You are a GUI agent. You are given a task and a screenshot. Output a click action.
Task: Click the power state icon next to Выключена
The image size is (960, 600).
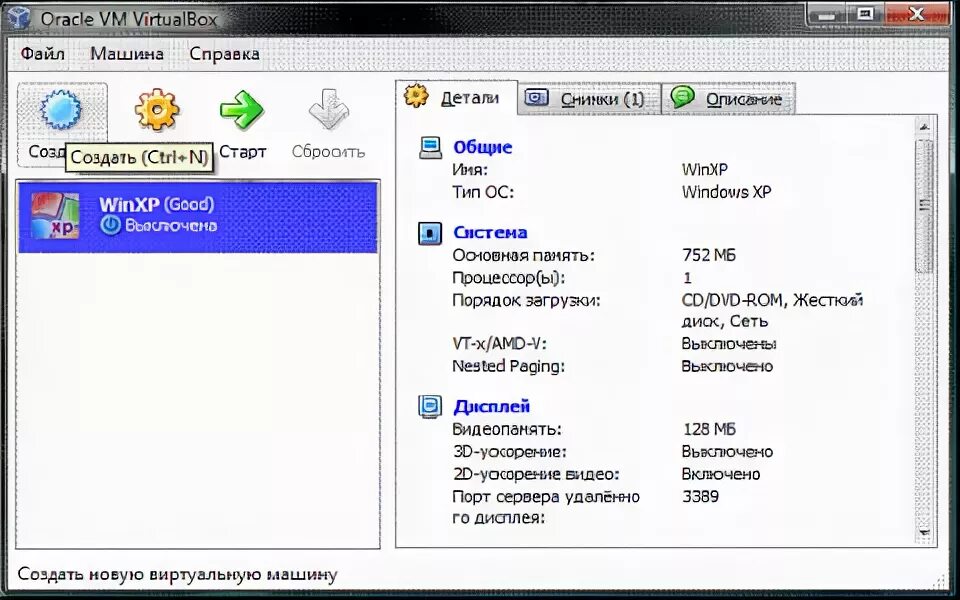pos(110,225)
